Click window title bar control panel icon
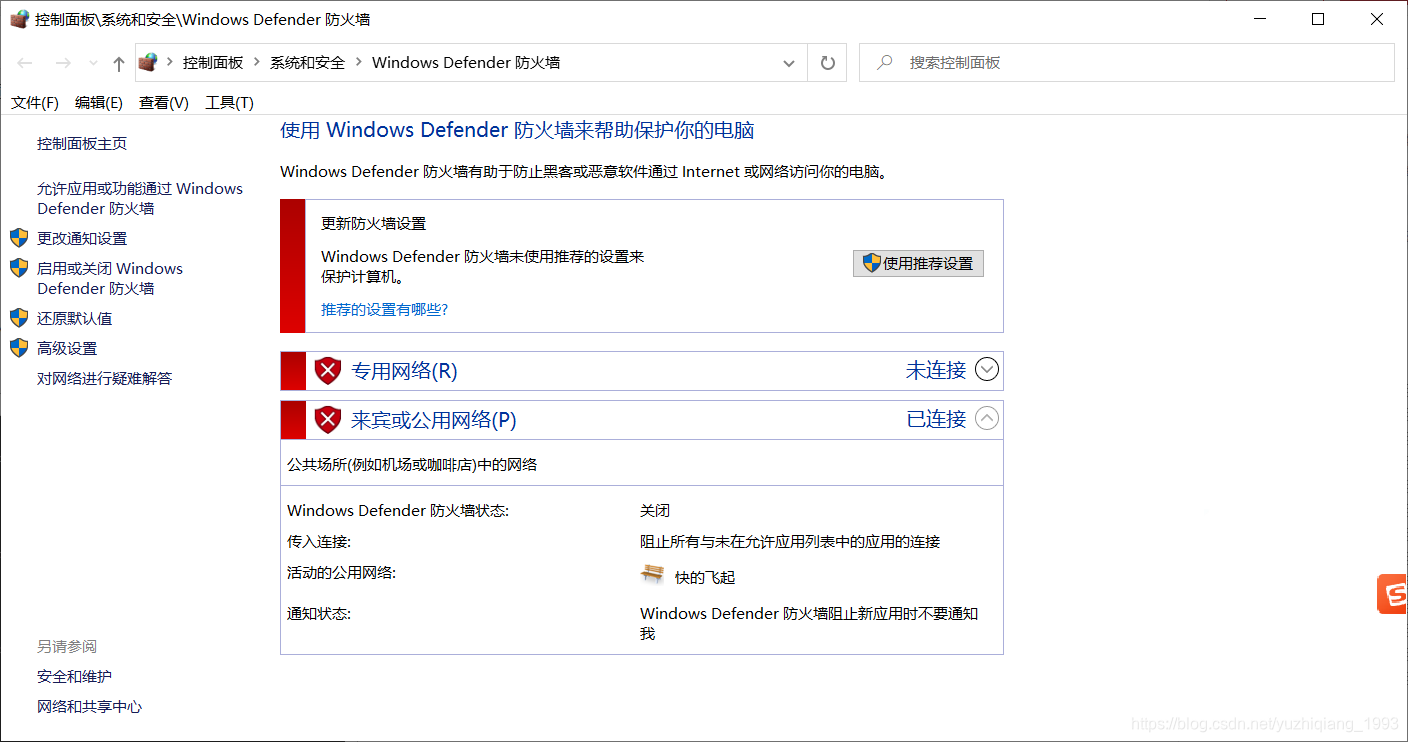 19,19
